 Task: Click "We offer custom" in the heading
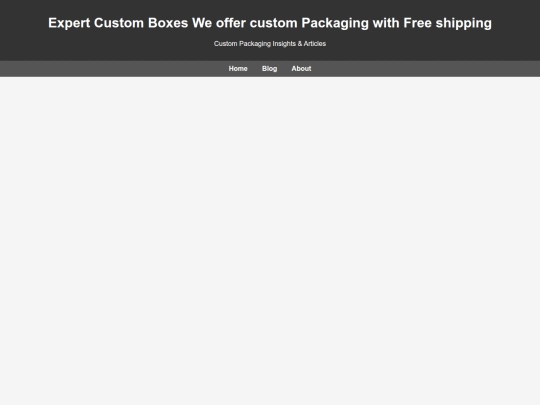[x=245, y=23]
